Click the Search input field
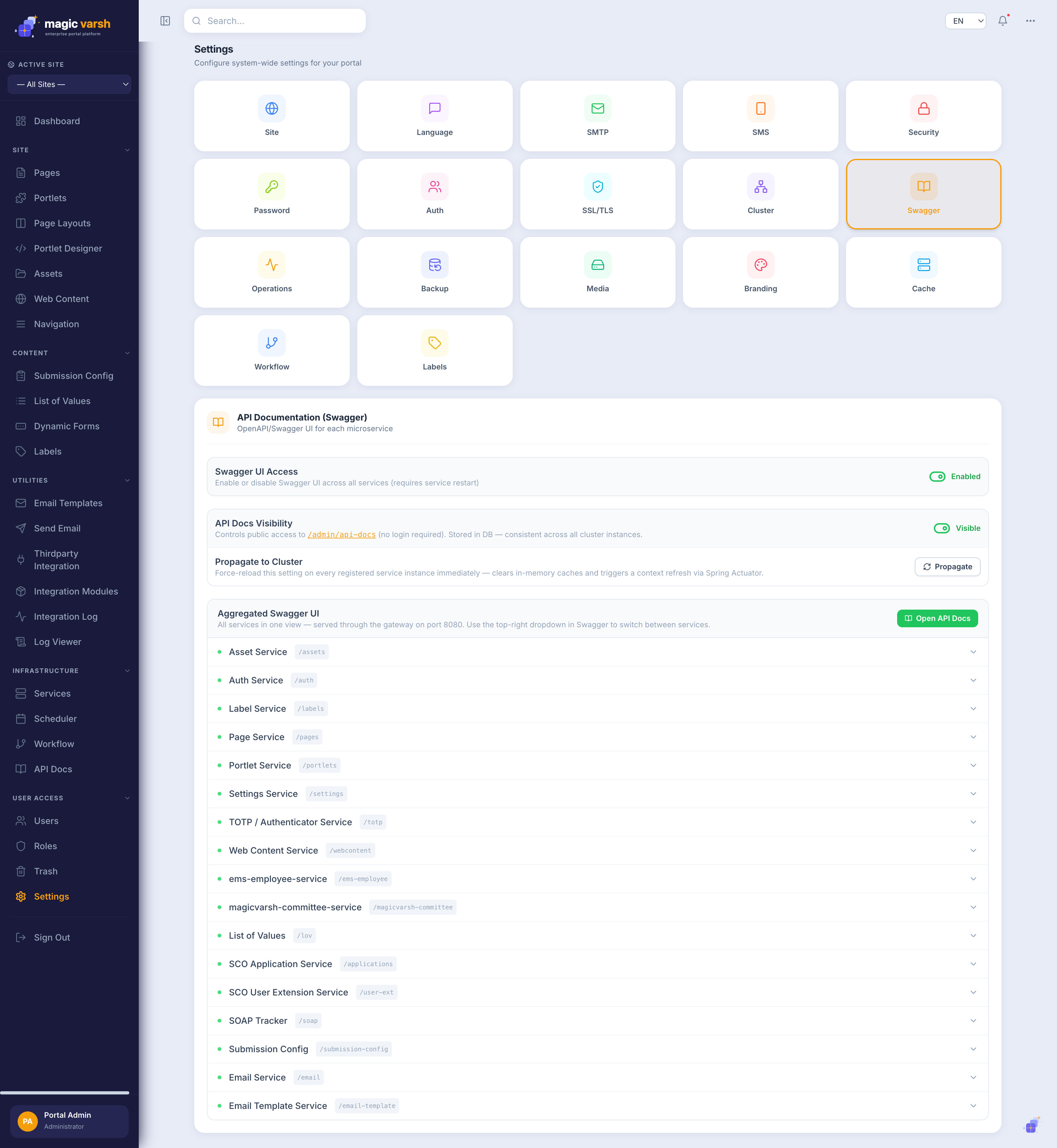 275,21
